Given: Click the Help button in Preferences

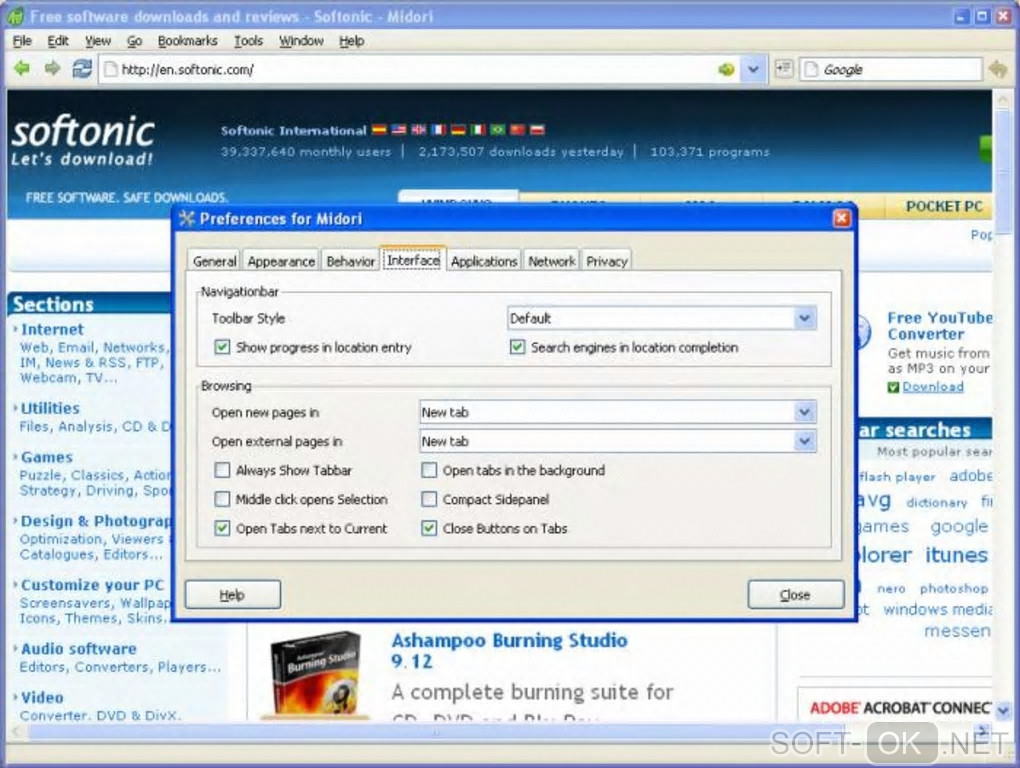Looking at the screenshot, I should pyautogui.click(x=233, y=594).
